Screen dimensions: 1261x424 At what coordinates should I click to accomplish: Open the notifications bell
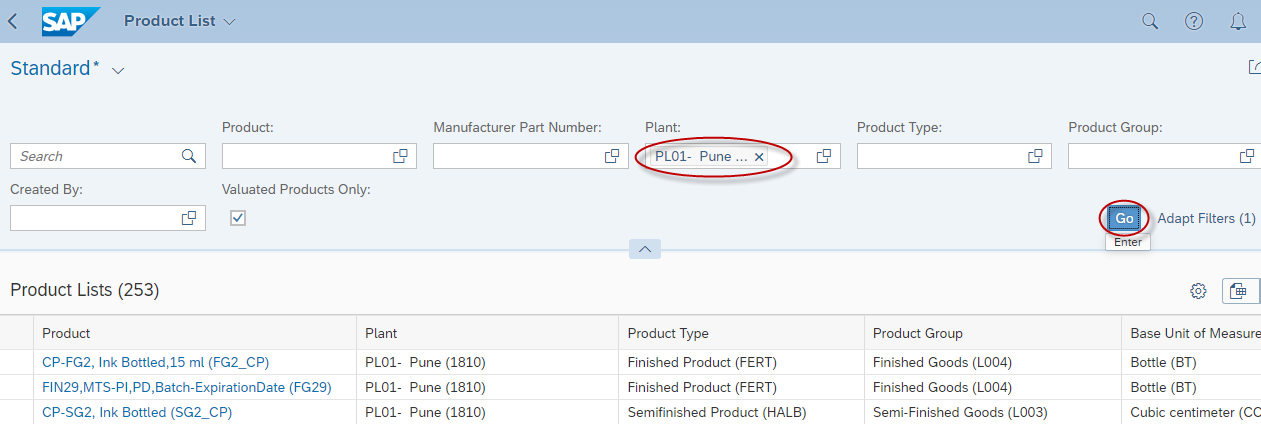click(1238, 21)
